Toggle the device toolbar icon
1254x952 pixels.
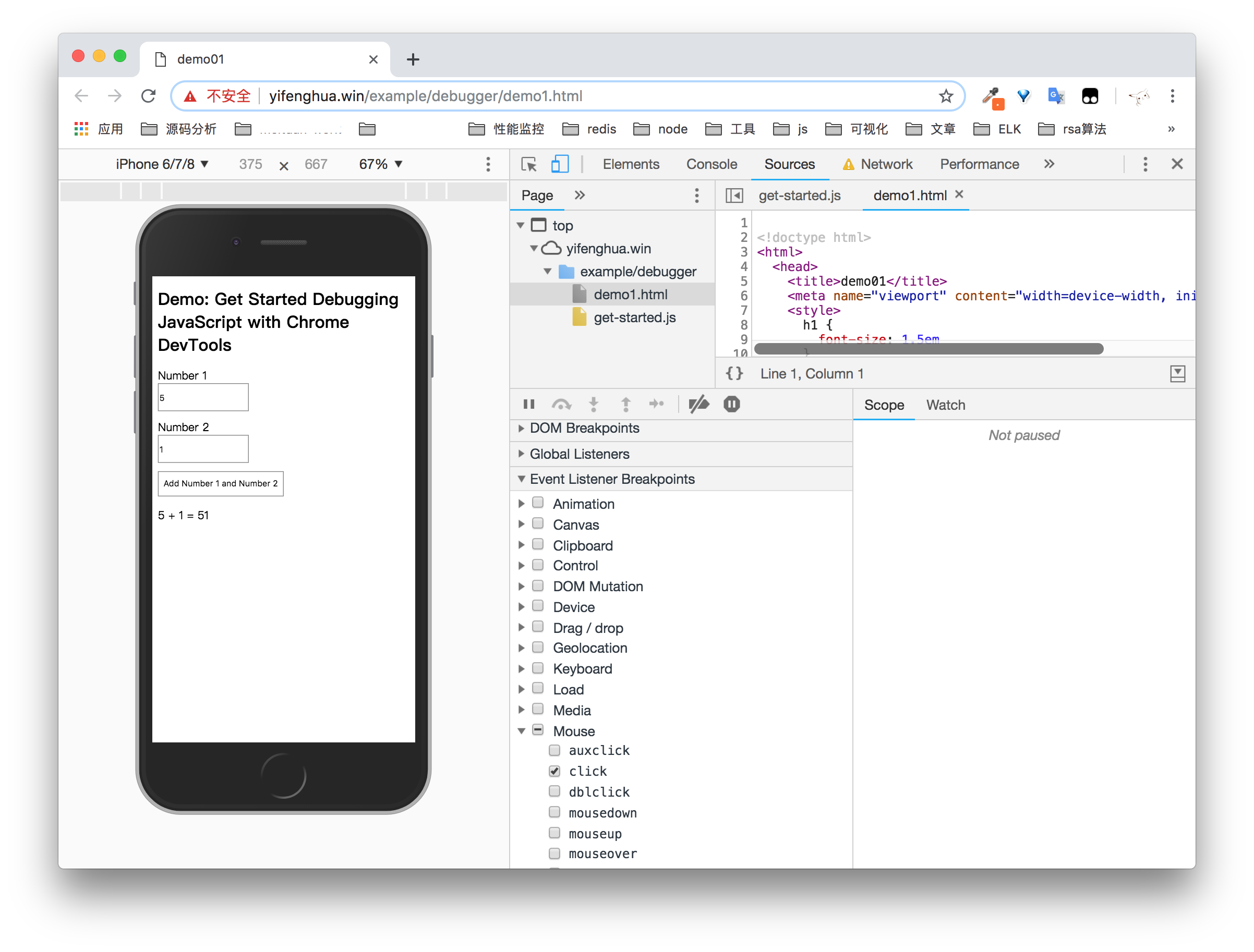560,164
